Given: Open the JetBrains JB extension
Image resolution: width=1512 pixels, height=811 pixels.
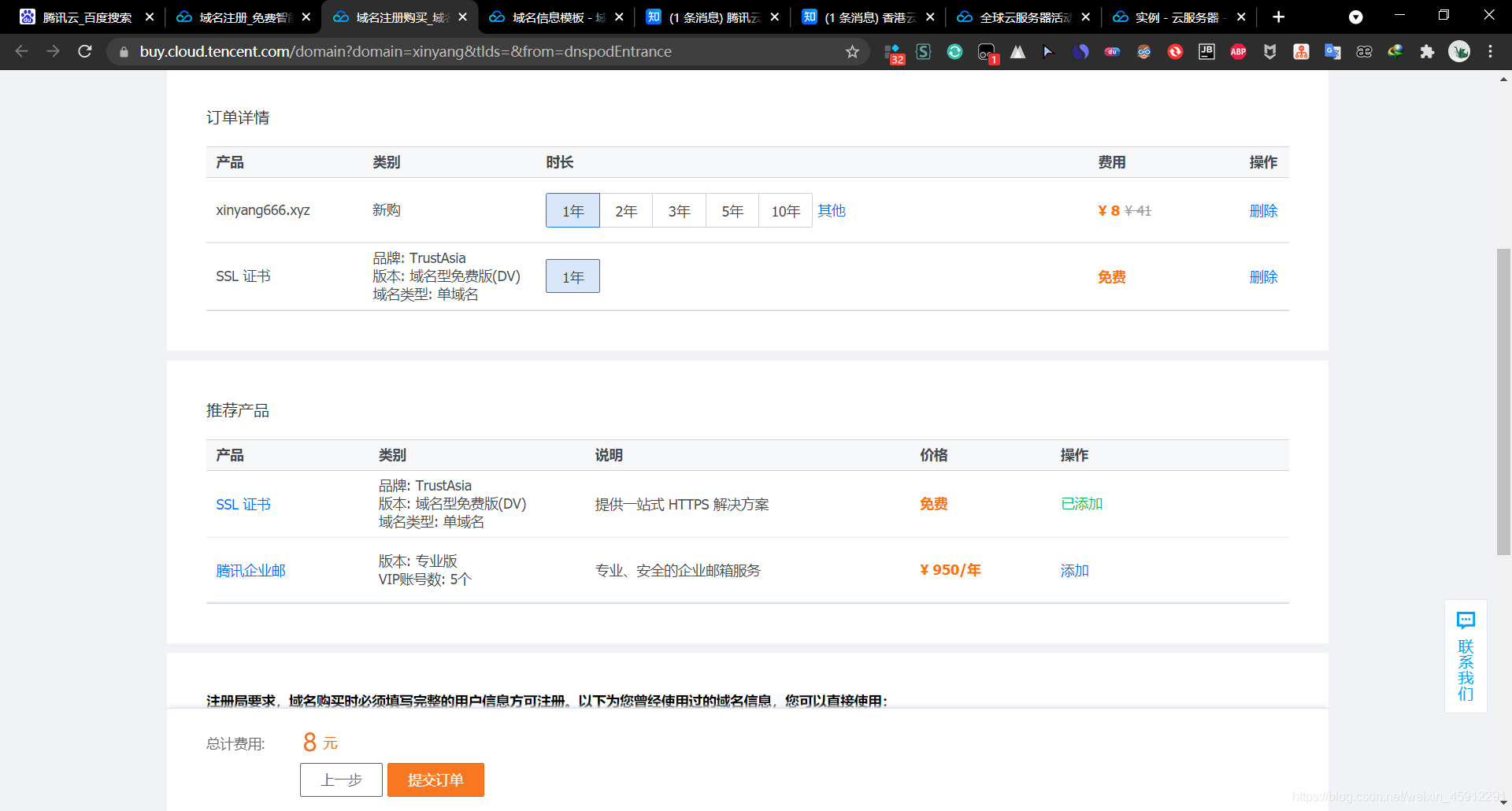Looking at the screenshot, I should 1206,52.
